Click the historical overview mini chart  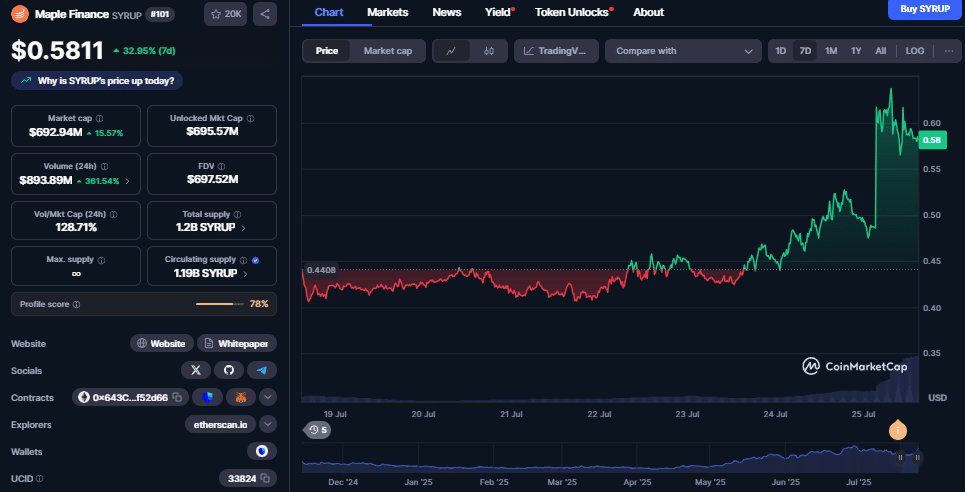tap(611, 458)
